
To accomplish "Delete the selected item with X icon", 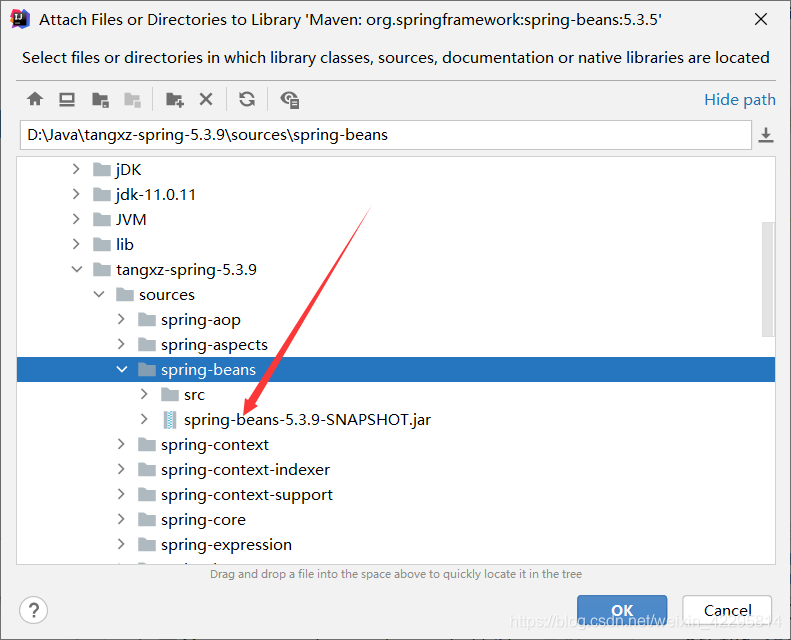I will coord(206,99).
